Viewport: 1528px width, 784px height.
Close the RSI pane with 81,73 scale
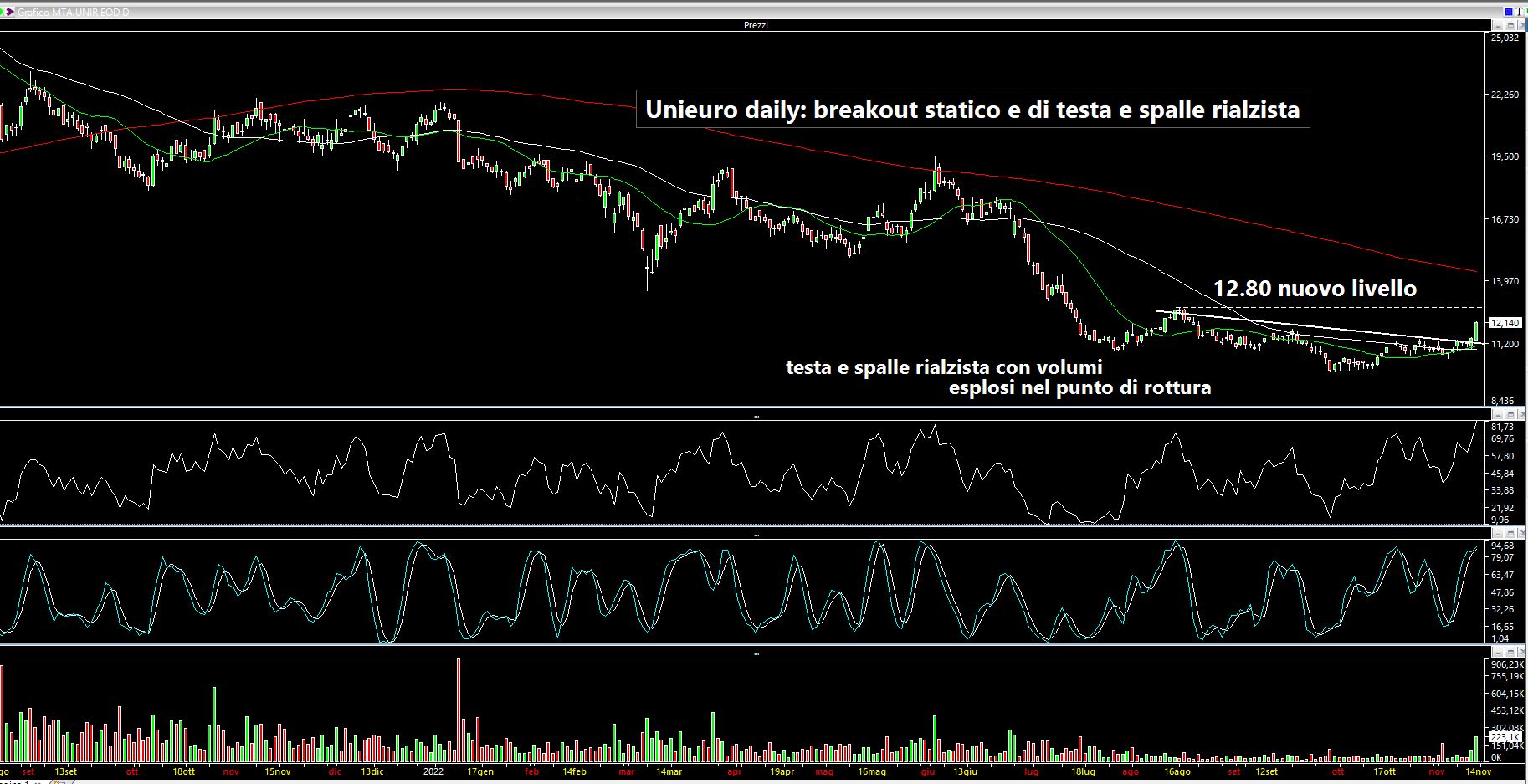click(1521, 414)
